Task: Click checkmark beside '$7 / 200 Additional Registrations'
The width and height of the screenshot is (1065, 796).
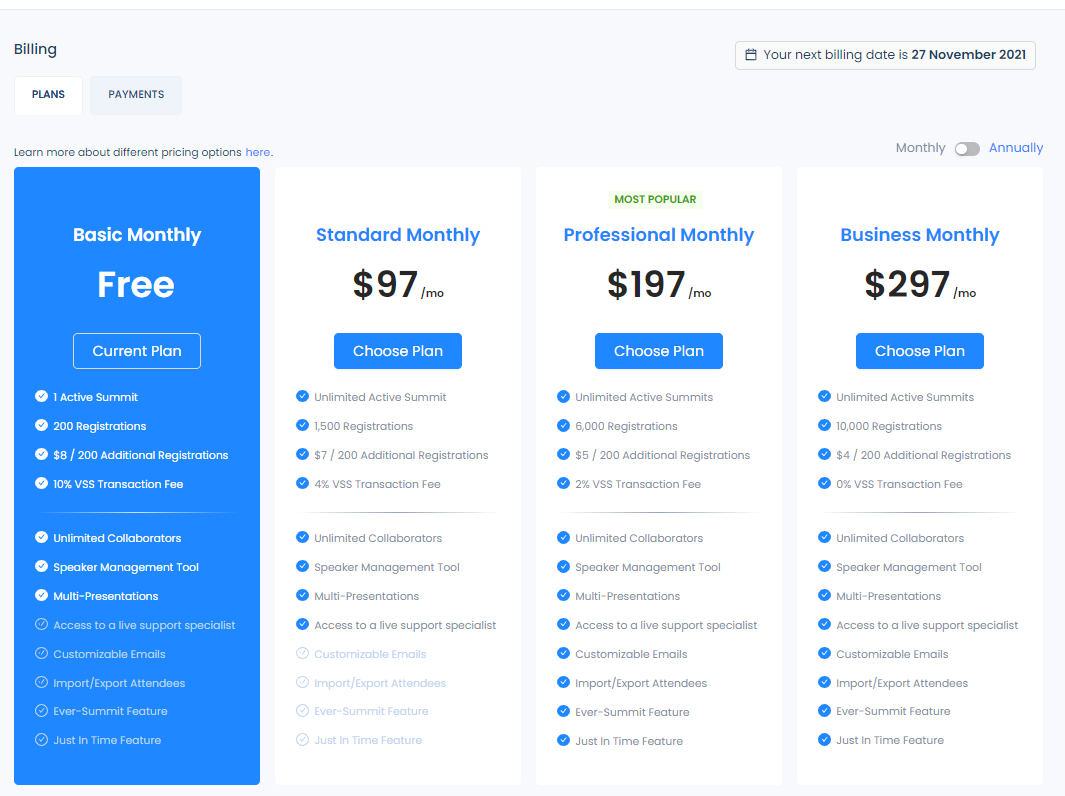Action: pyautogui.click(x=302, y=454)
